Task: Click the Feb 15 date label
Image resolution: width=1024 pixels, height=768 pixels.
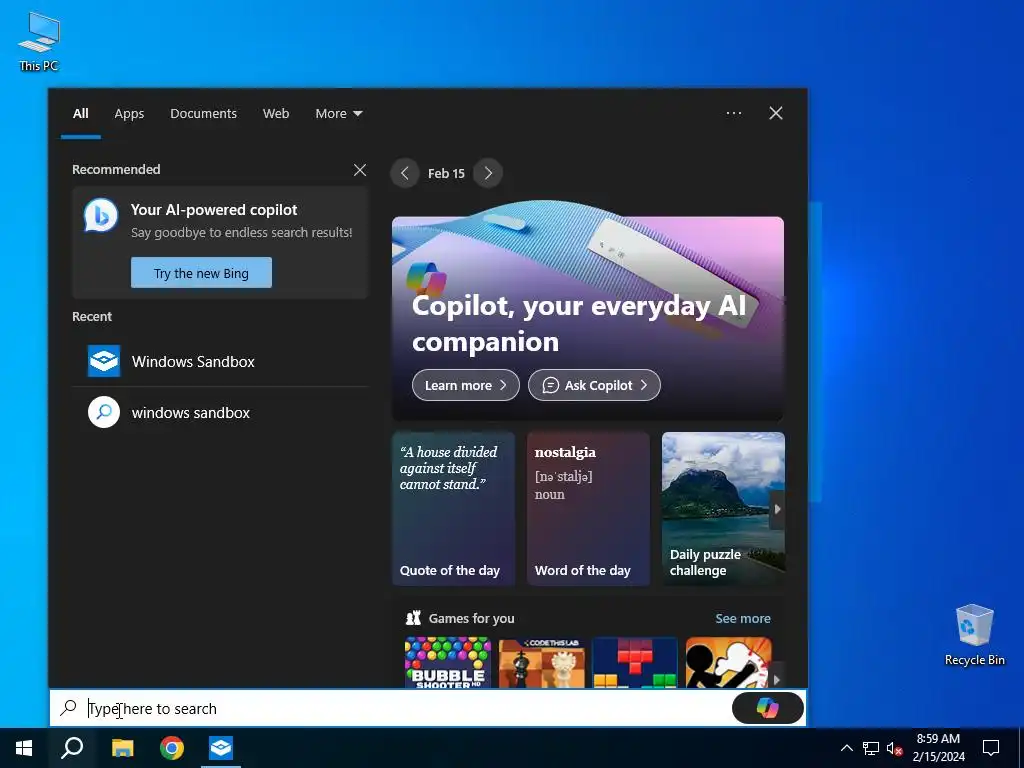Action: pos(446,174)
